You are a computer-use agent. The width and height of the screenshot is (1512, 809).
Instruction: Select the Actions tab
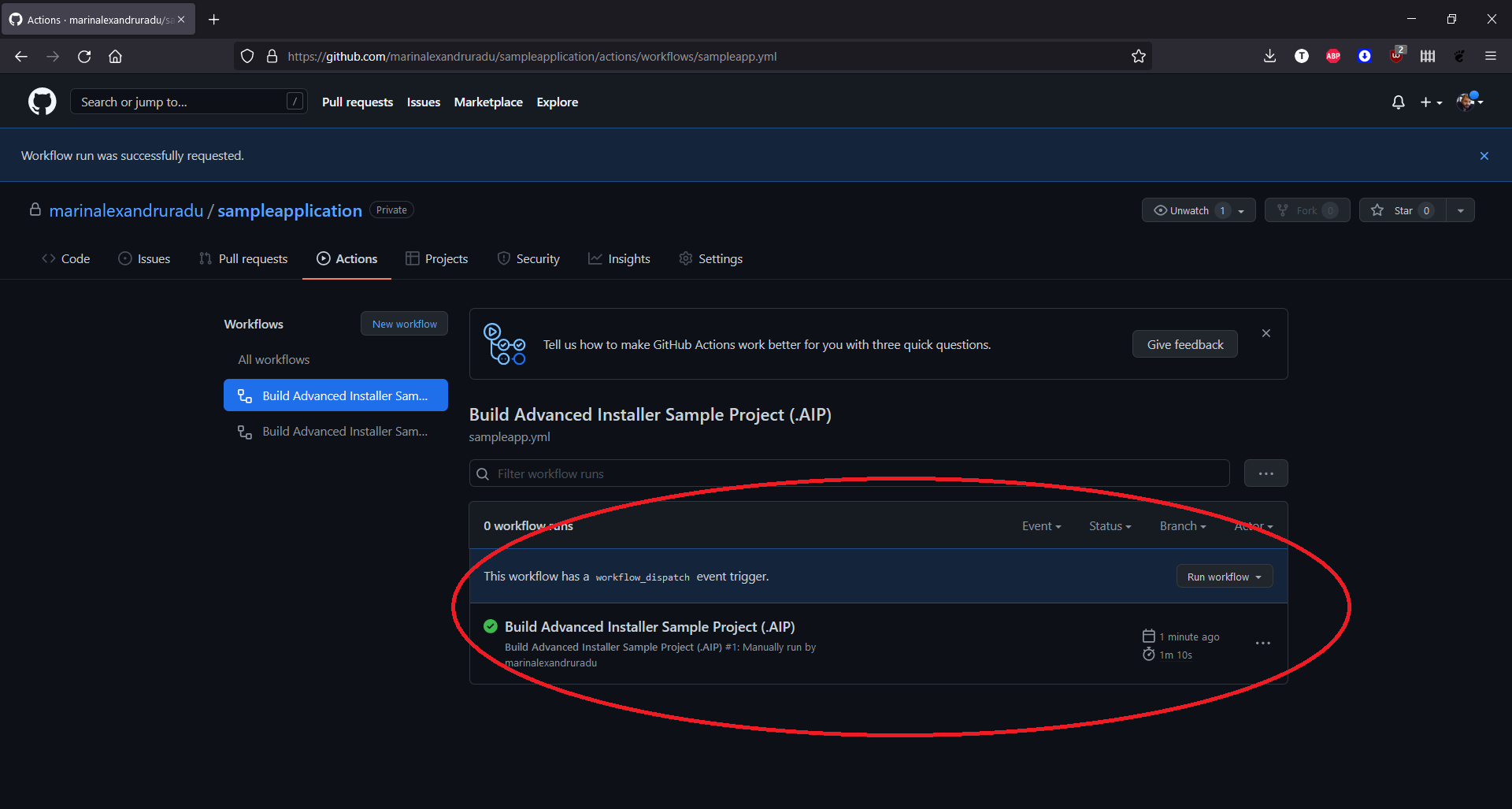[x=346, y=258]
